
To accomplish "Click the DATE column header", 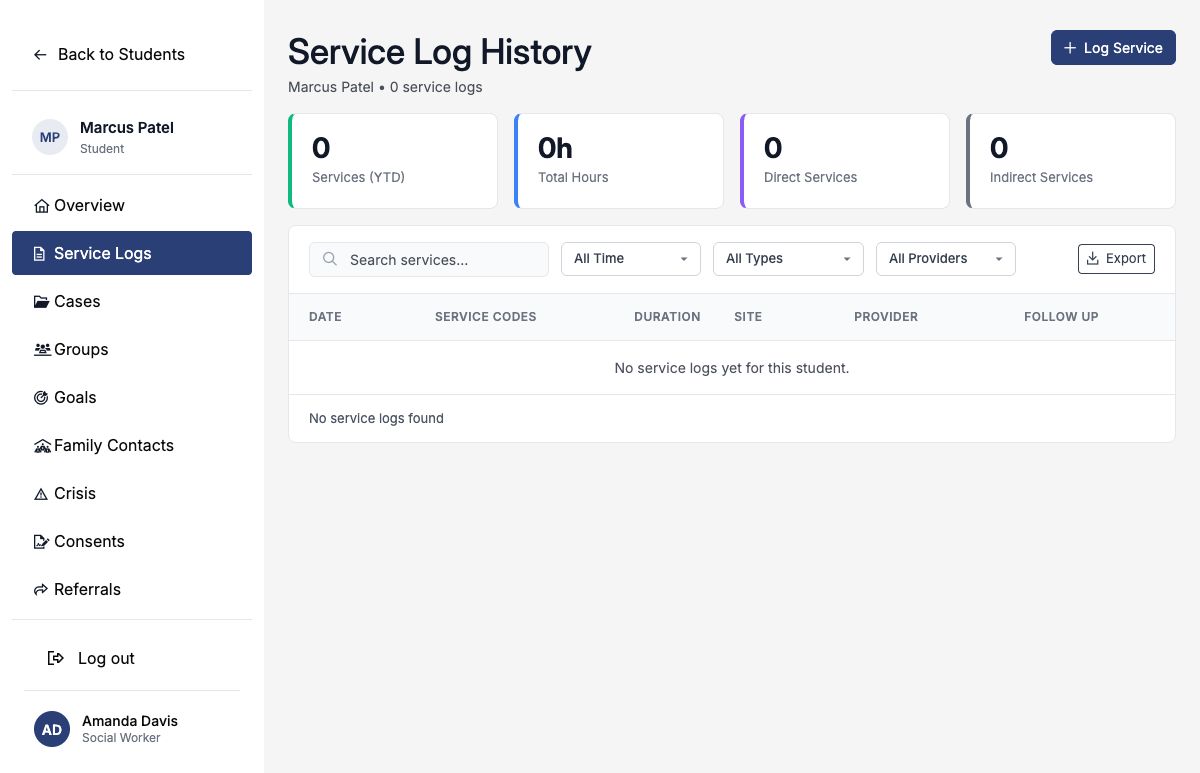I will (x=325, y=317).
